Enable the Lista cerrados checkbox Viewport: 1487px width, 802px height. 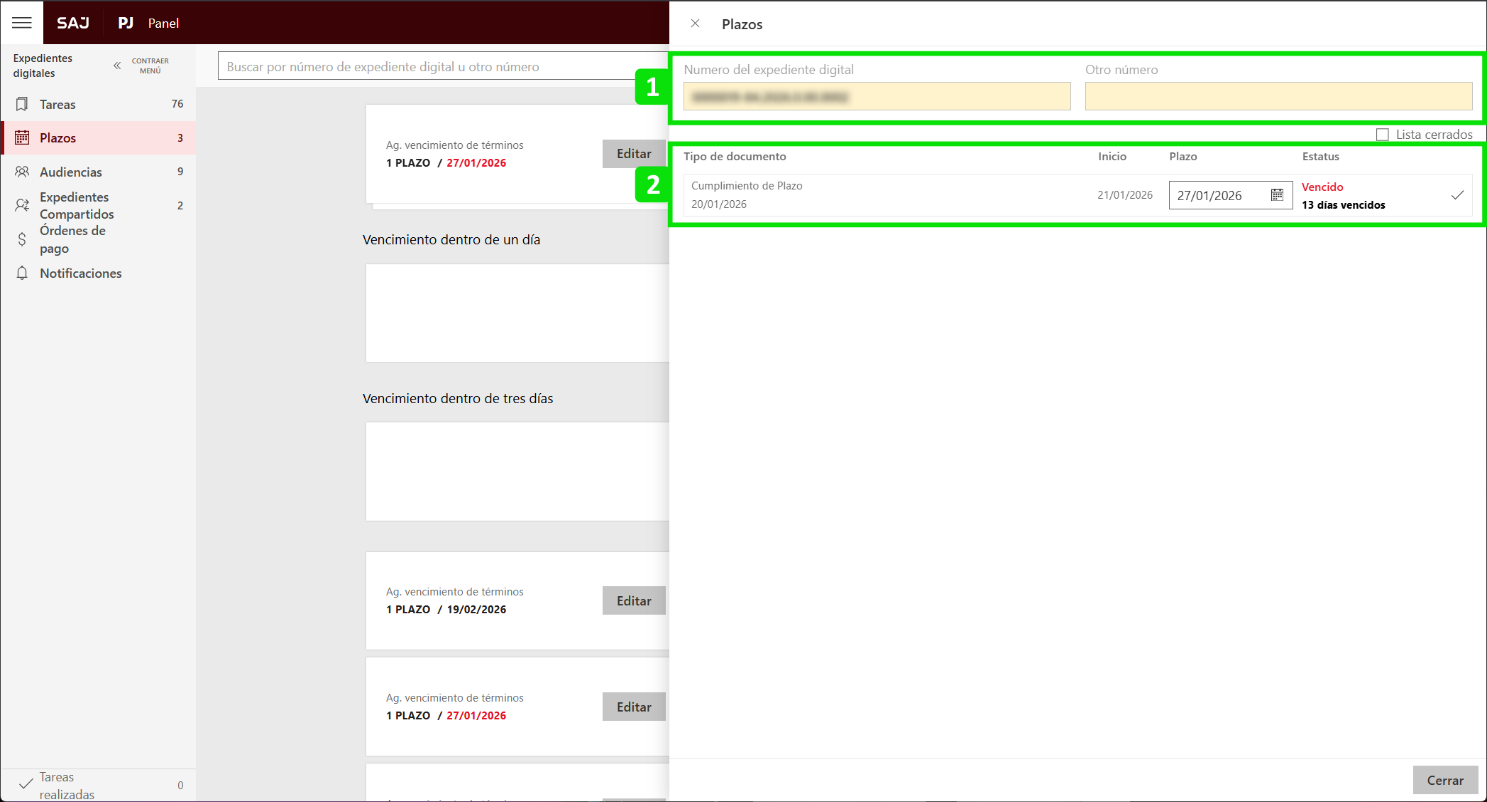1382,134
